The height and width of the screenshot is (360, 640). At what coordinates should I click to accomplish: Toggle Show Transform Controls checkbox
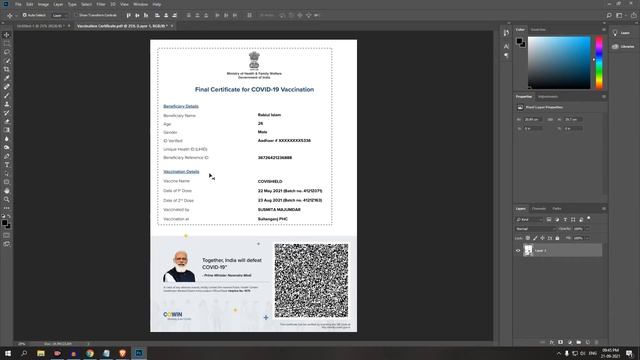coord(76,15)
